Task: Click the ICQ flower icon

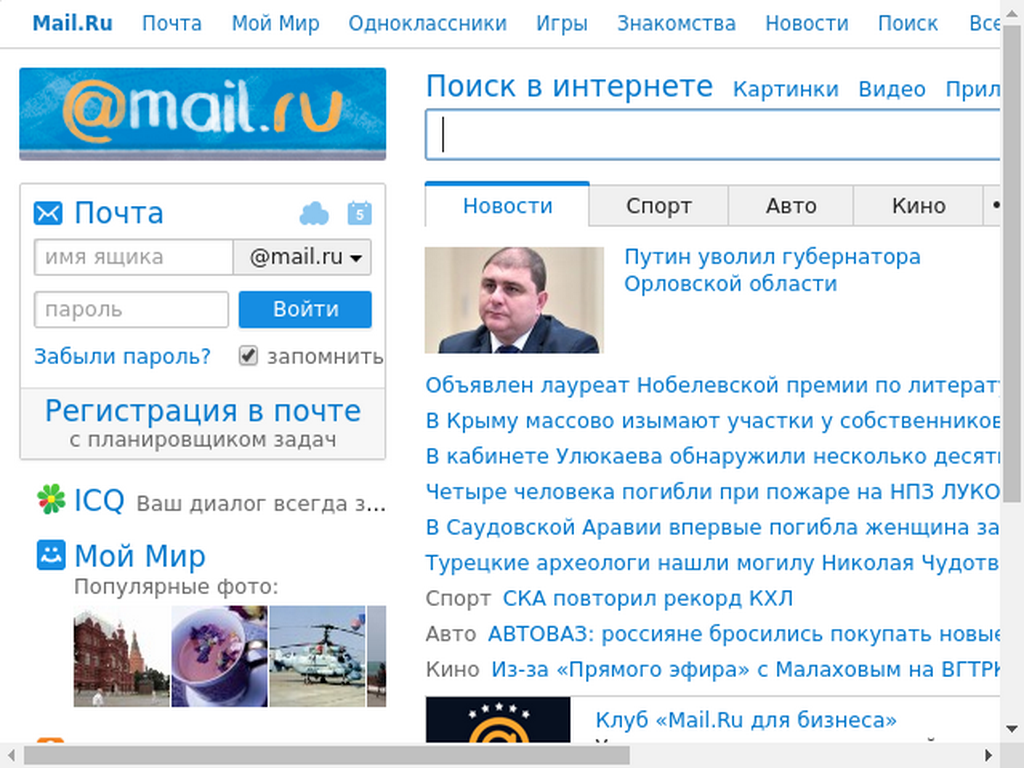Action: pos(51,500)
